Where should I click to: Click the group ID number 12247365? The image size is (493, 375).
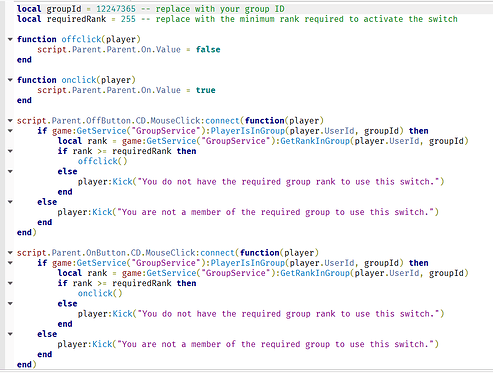116,9
